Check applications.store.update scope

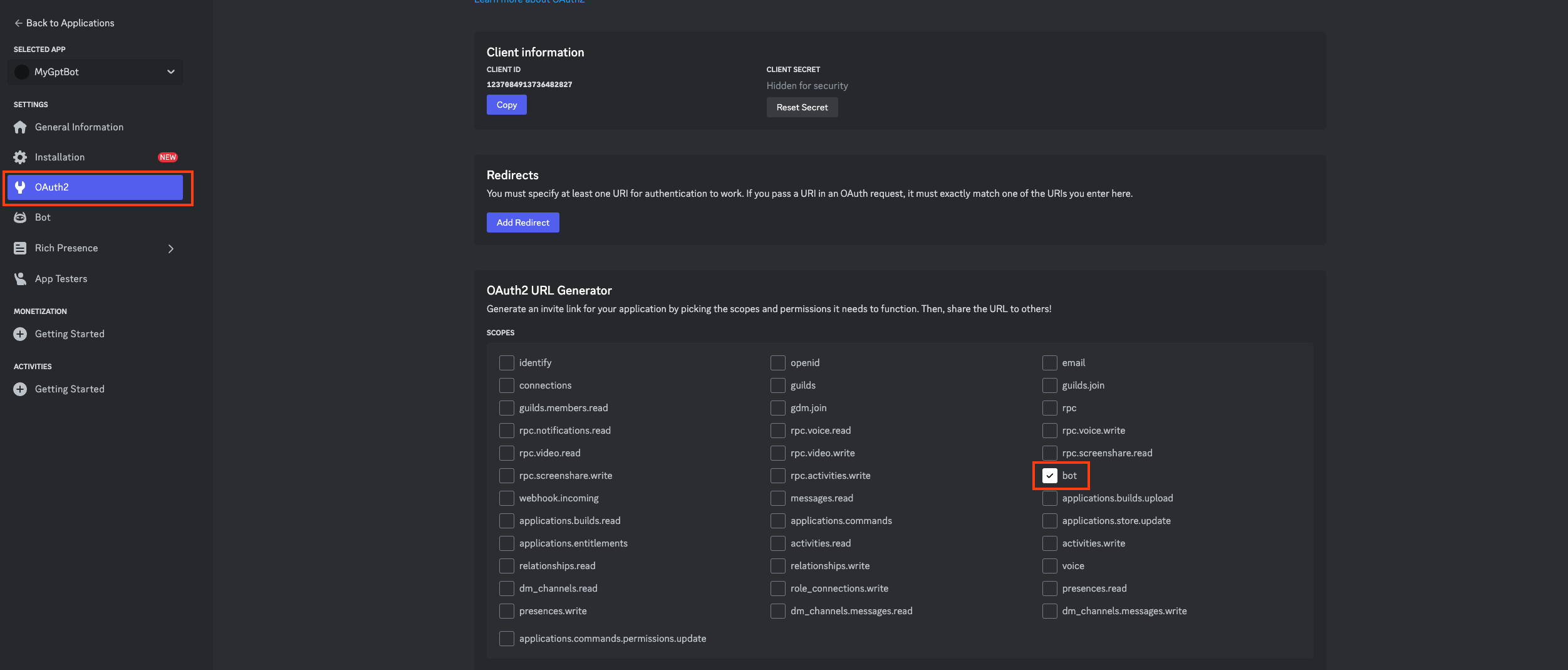click(1050, 521)
